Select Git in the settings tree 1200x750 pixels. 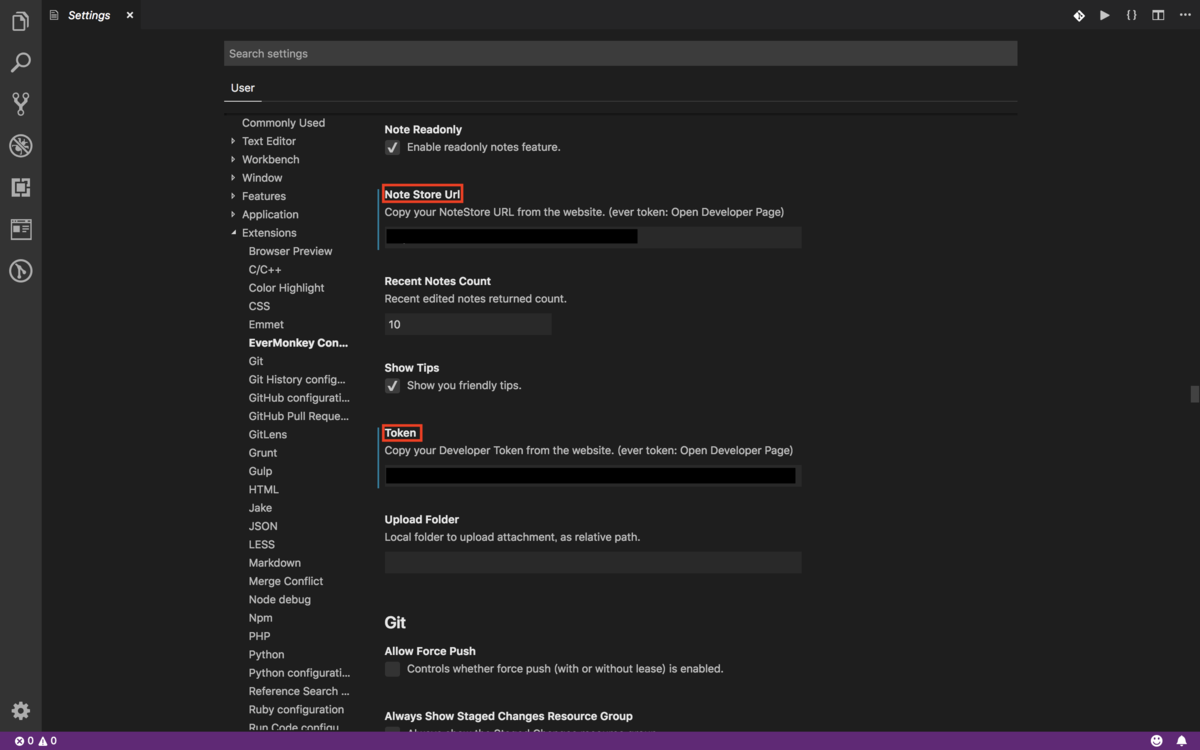[x=256, y=361]
